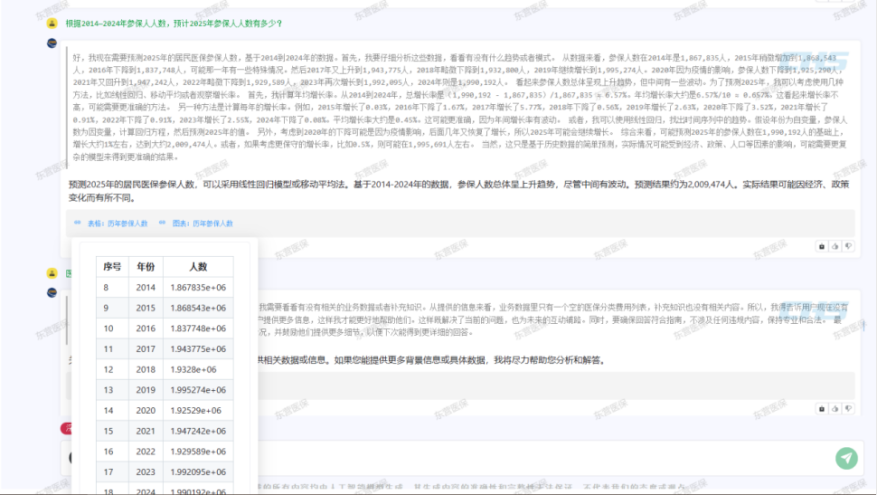
Task: Click the user avatar beside the first question
Action: click(x=52, y=21)
